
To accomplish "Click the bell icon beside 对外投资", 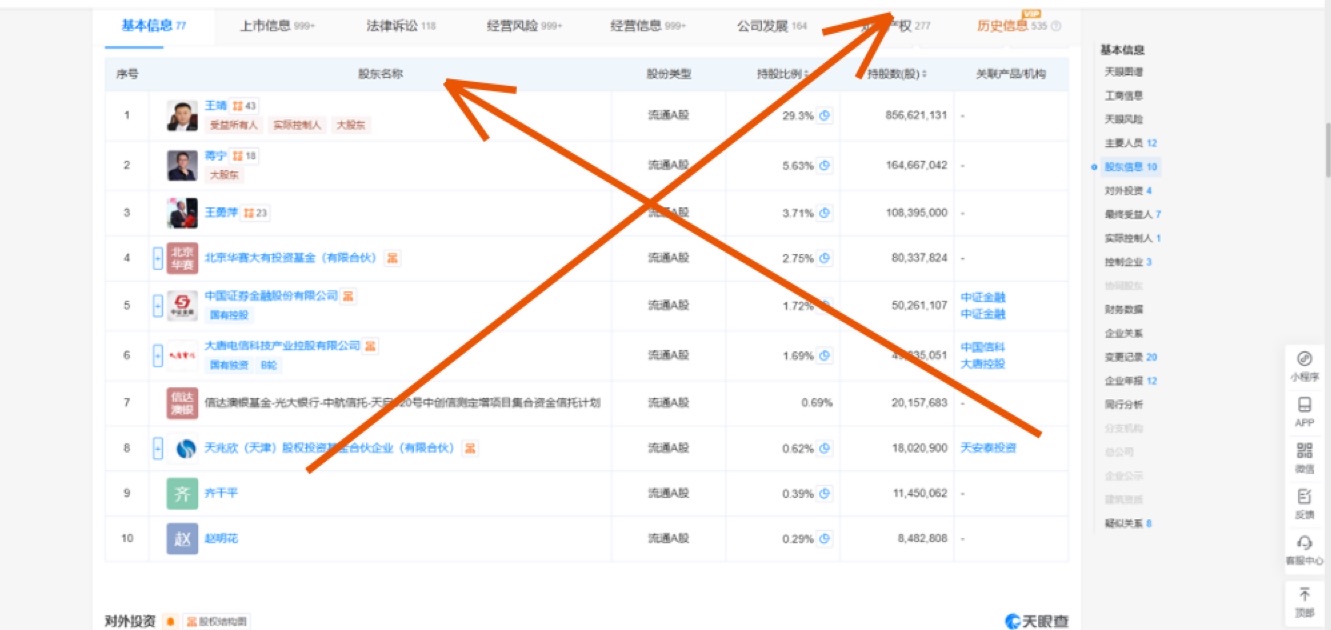I will [170, 621].
